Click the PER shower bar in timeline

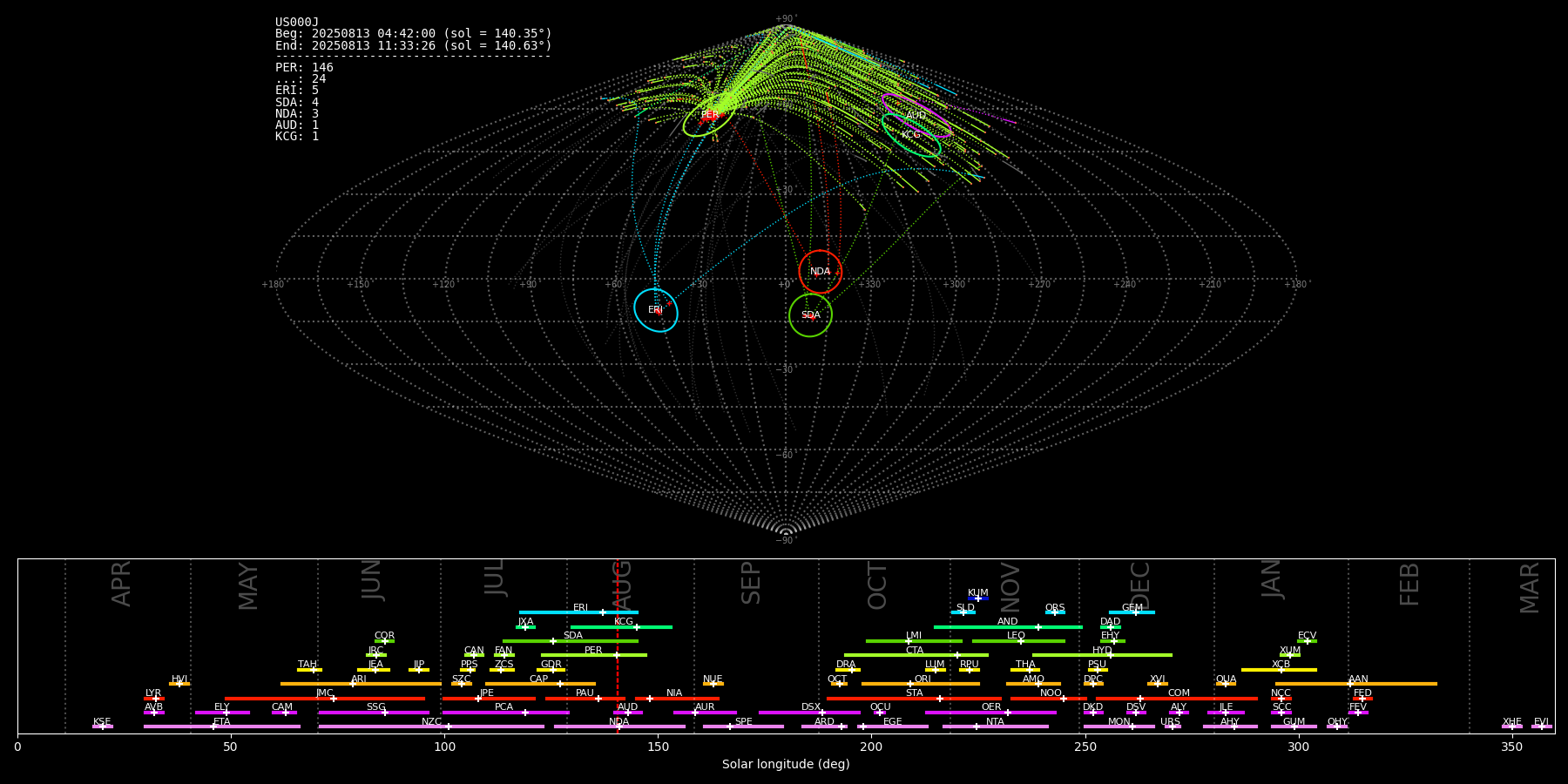(x=594, y=655)
